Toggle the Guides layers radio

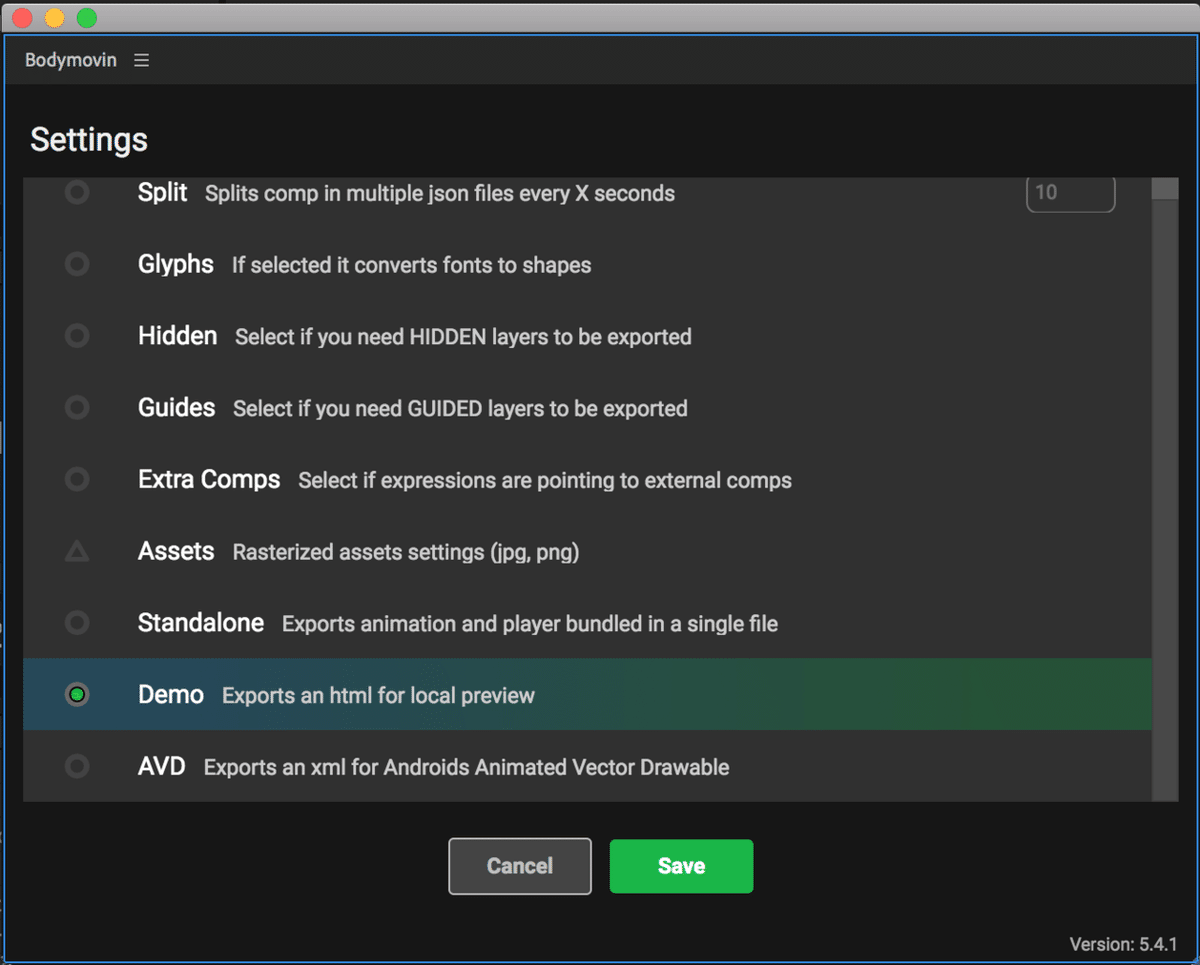pyautogui.click(x=77, y=408)
